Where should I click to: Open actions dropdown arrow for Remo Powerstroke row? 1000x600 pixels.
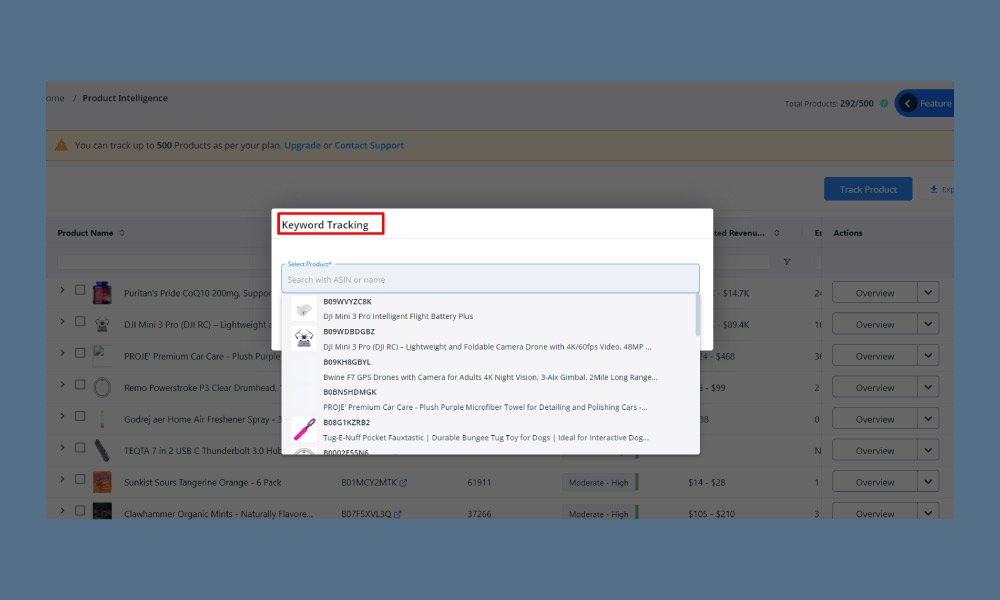click(928, 387)
